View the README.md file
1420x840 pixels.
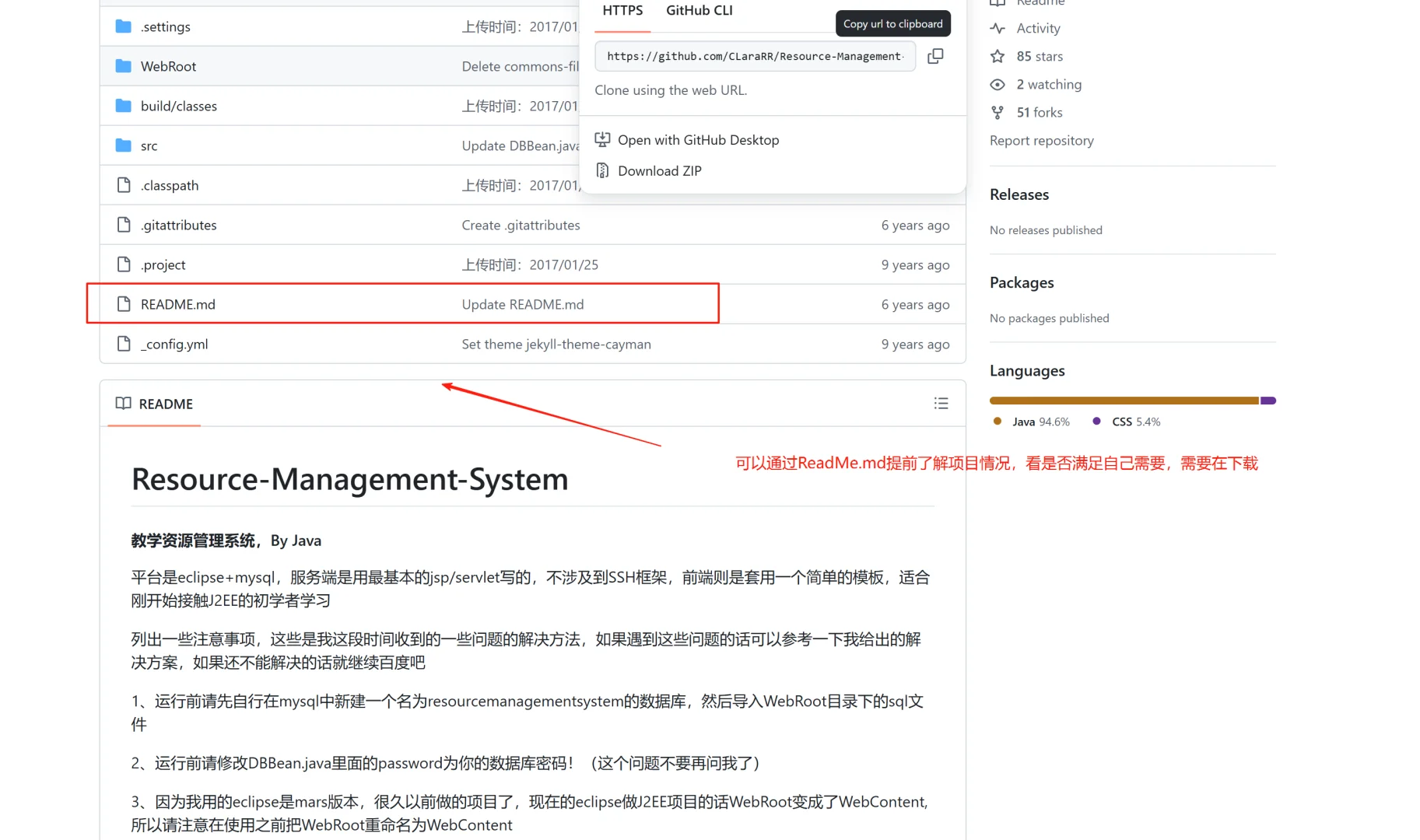pyautogui.click(x=177, y=304)
